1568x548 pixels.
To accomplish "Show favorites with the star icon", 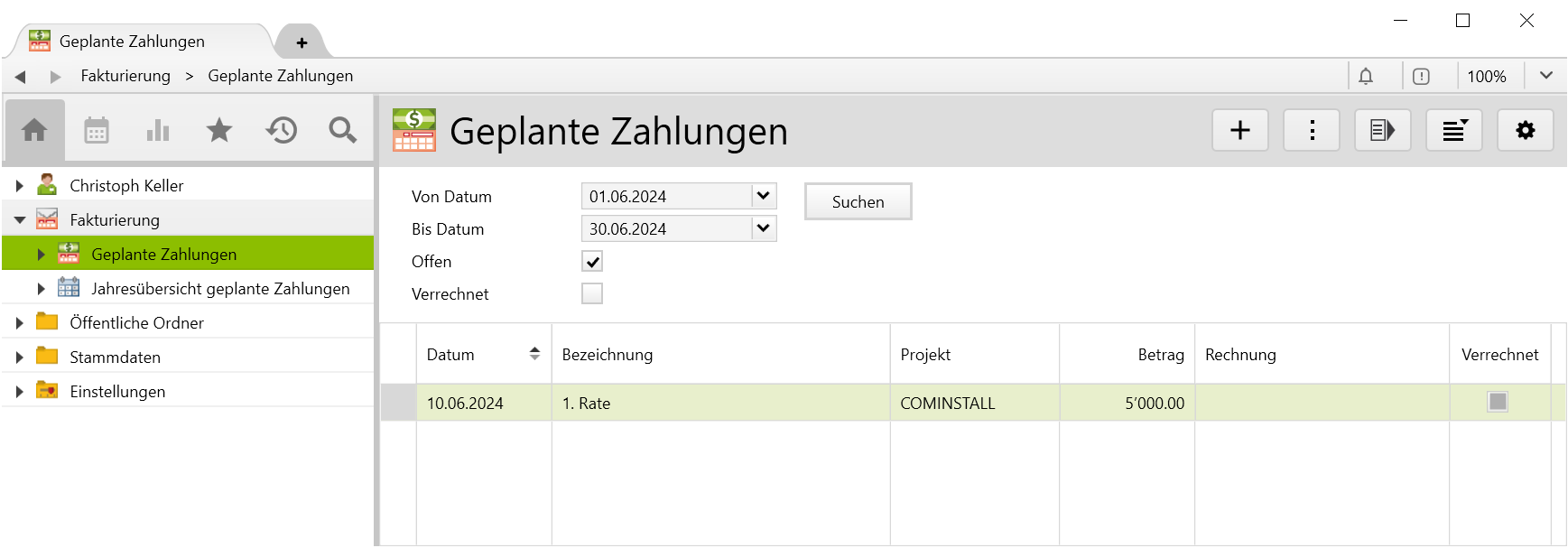I will tap(219, 131).
